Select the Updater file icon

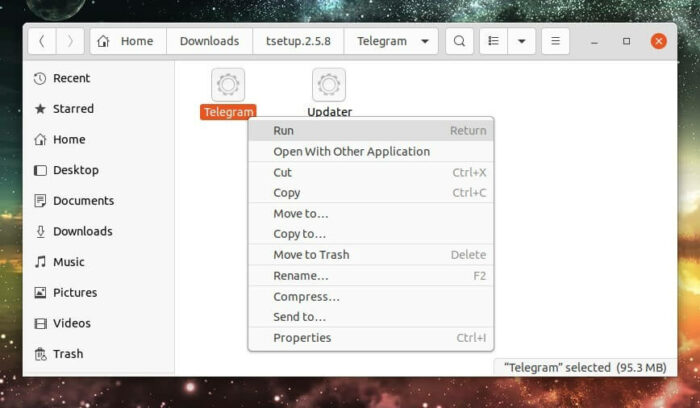329,84
